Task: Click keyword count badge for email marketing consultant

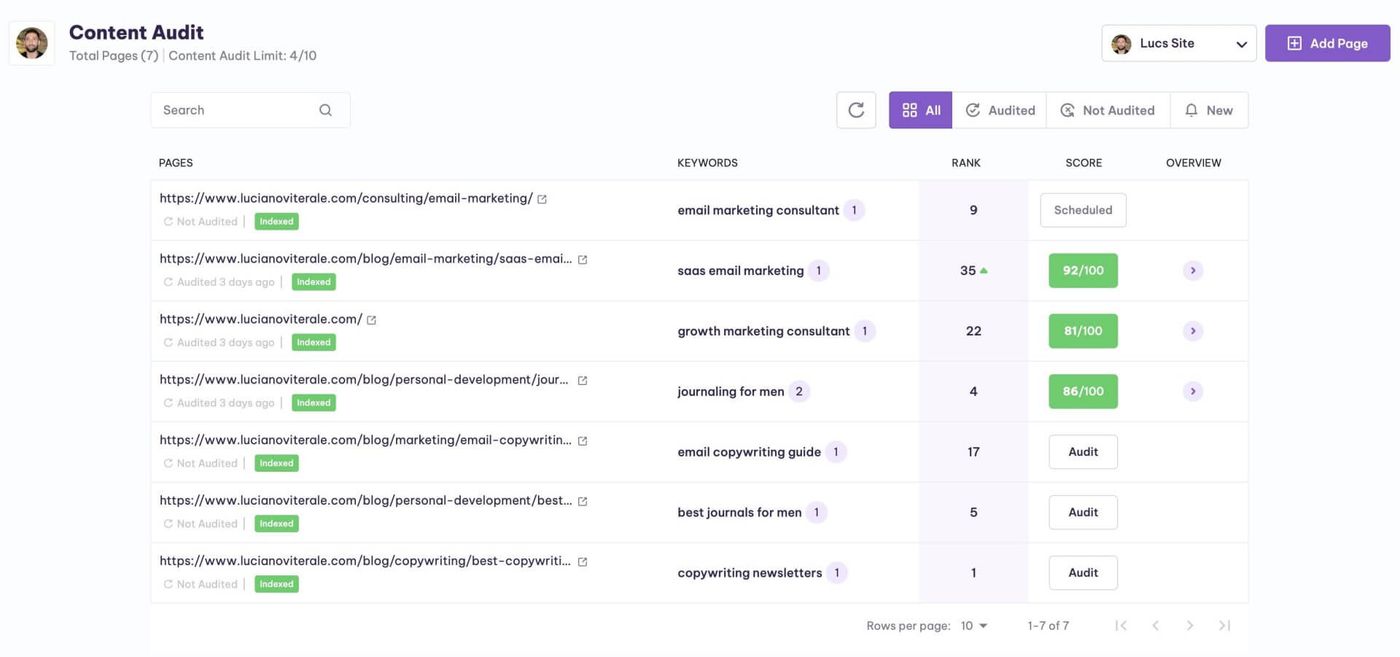Action: click(x=854, y=210)
